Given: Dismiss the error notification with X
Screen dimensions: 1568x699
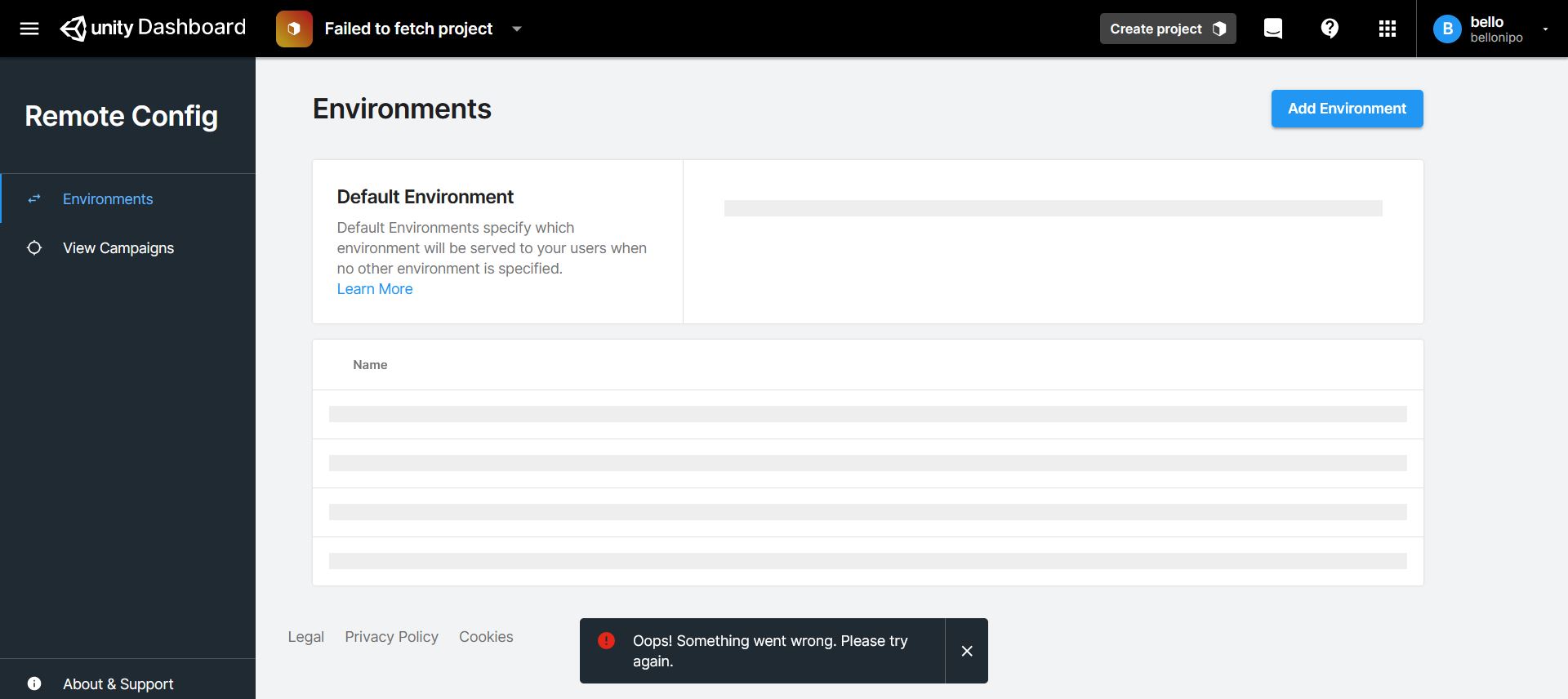Looking at the screenshot, I should coord(967,651).
